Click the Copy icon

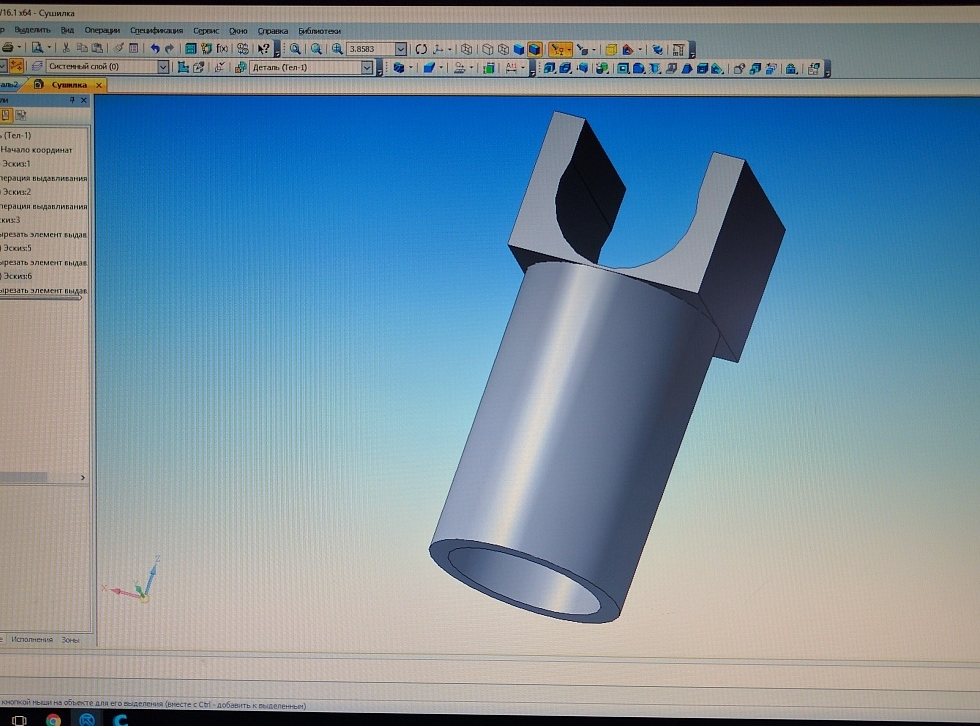(x=81, y=48)
